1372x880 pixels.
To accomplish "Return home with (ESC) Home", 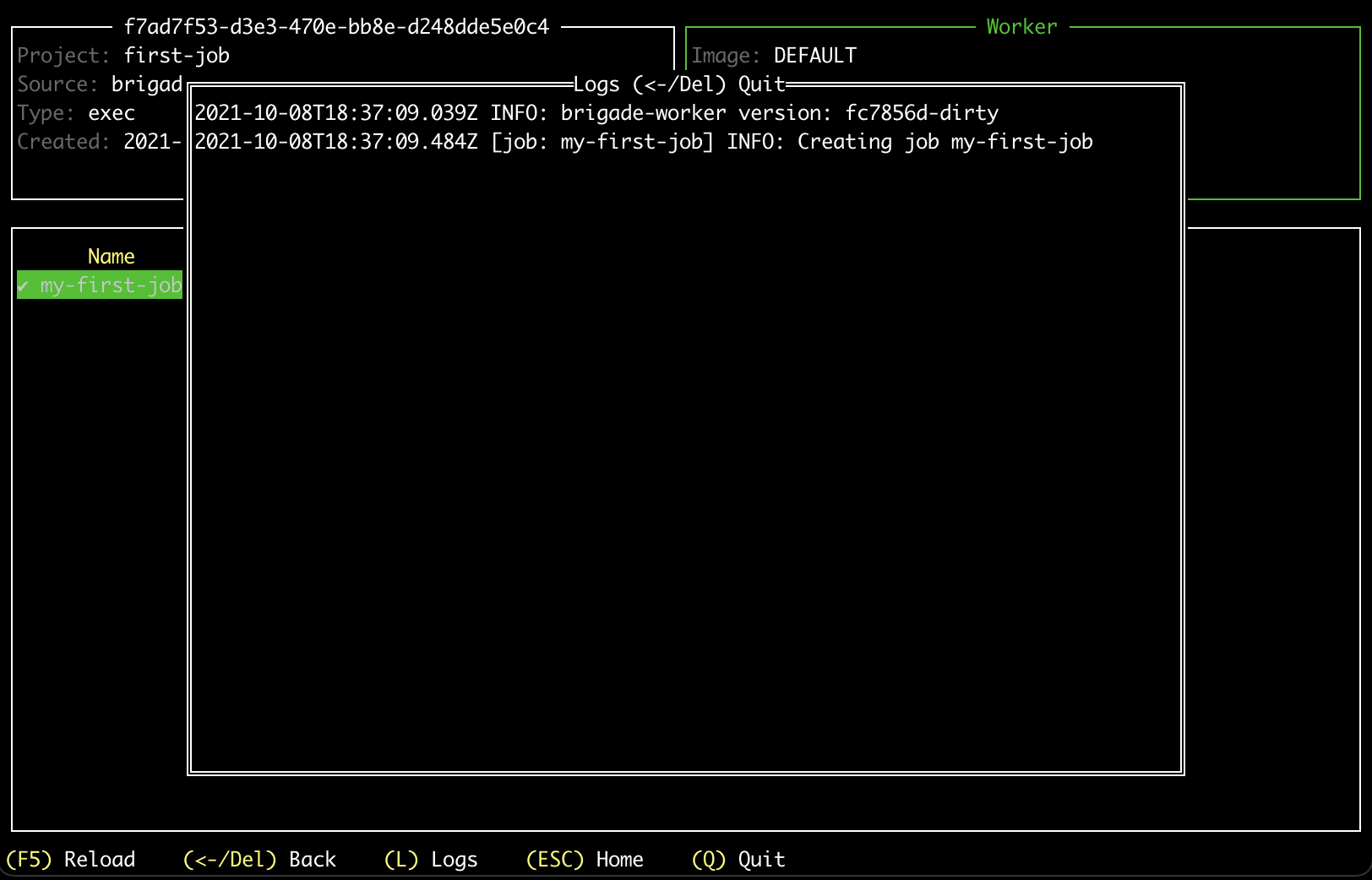I will 585,859.
